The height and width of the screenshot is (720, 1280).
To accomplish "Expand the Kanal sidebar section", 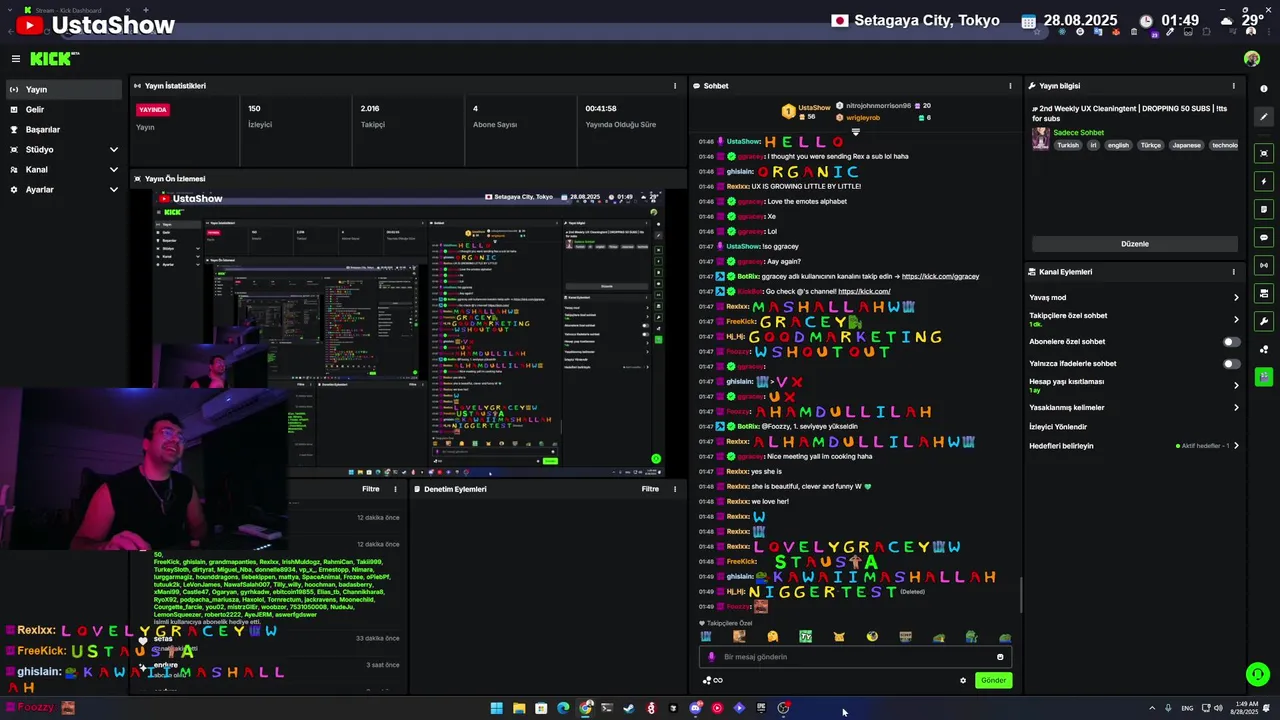I will [113, 170].
